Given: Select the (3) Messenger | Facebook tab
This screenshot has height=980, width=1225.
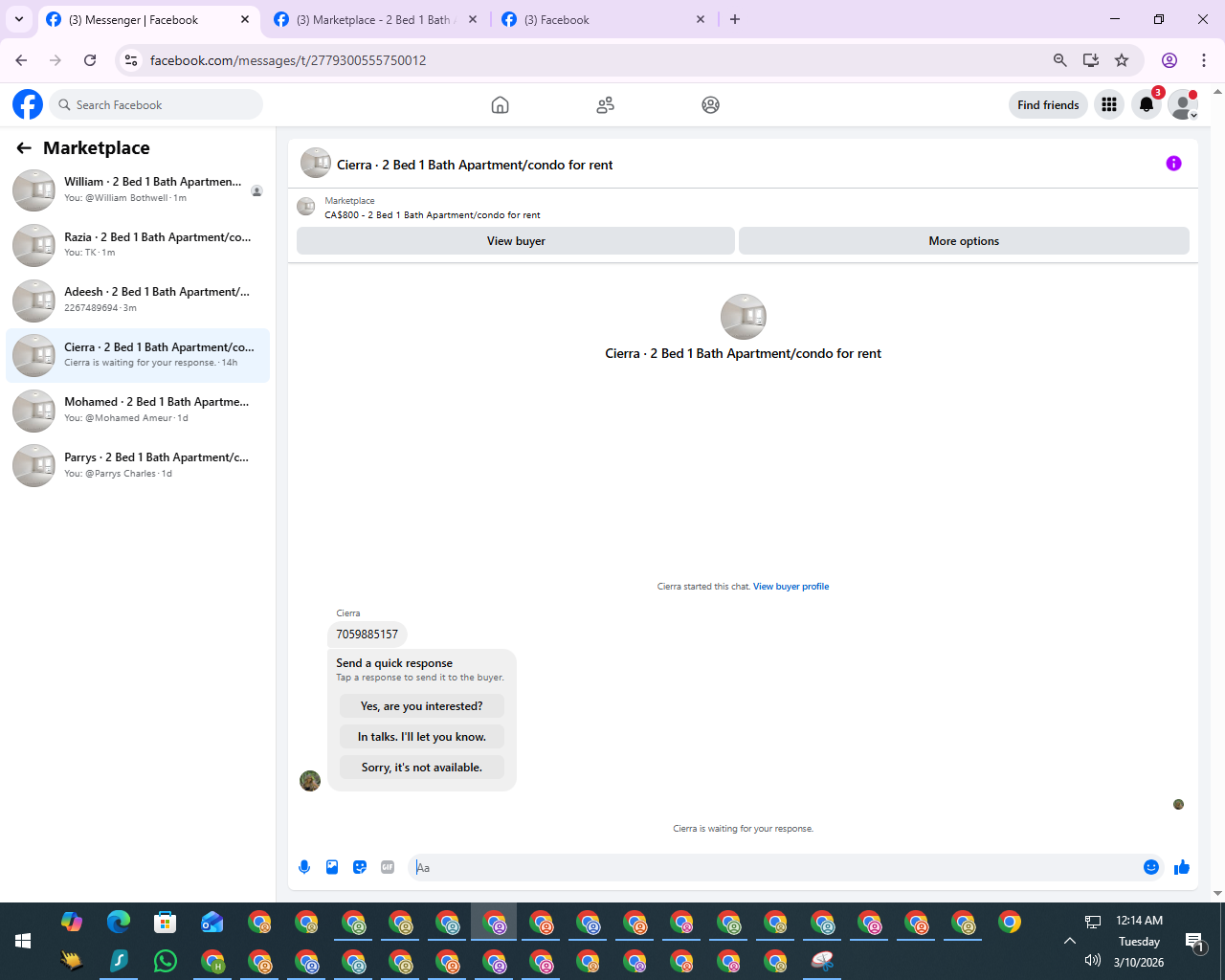Looking at the screenshot, I should pos(148,19).
